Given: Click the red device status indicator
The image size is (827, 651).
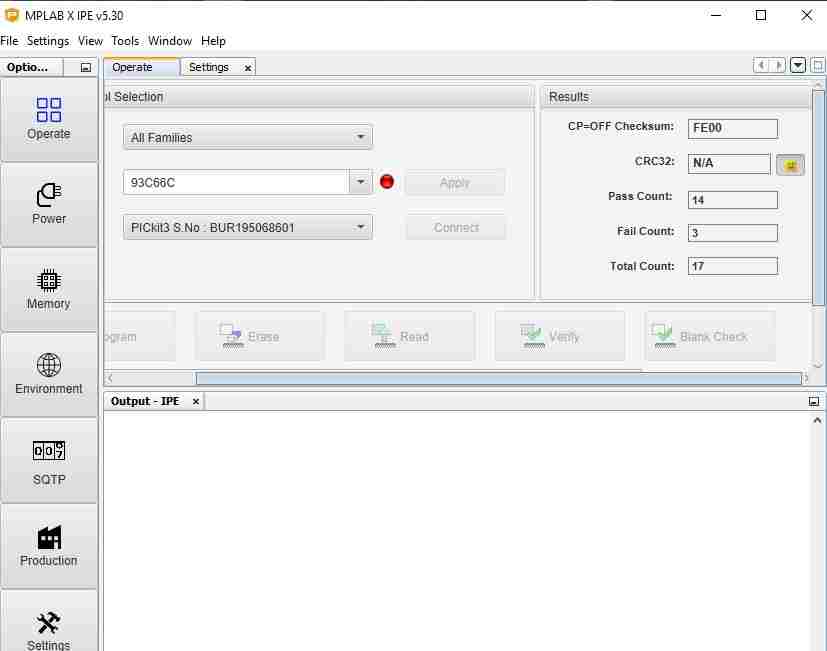Looking at the screenshot, I should 387,181.
